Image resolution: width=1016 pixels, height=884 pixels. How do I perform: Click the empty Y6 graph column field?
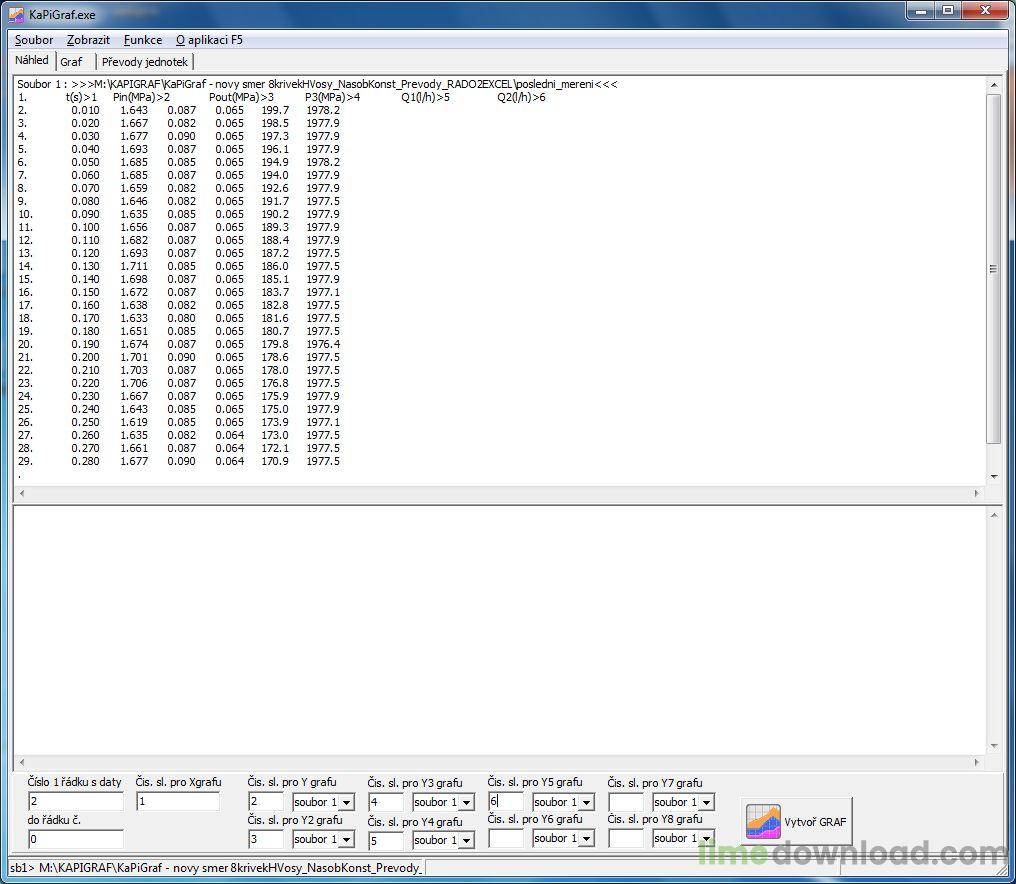(506, 838)
